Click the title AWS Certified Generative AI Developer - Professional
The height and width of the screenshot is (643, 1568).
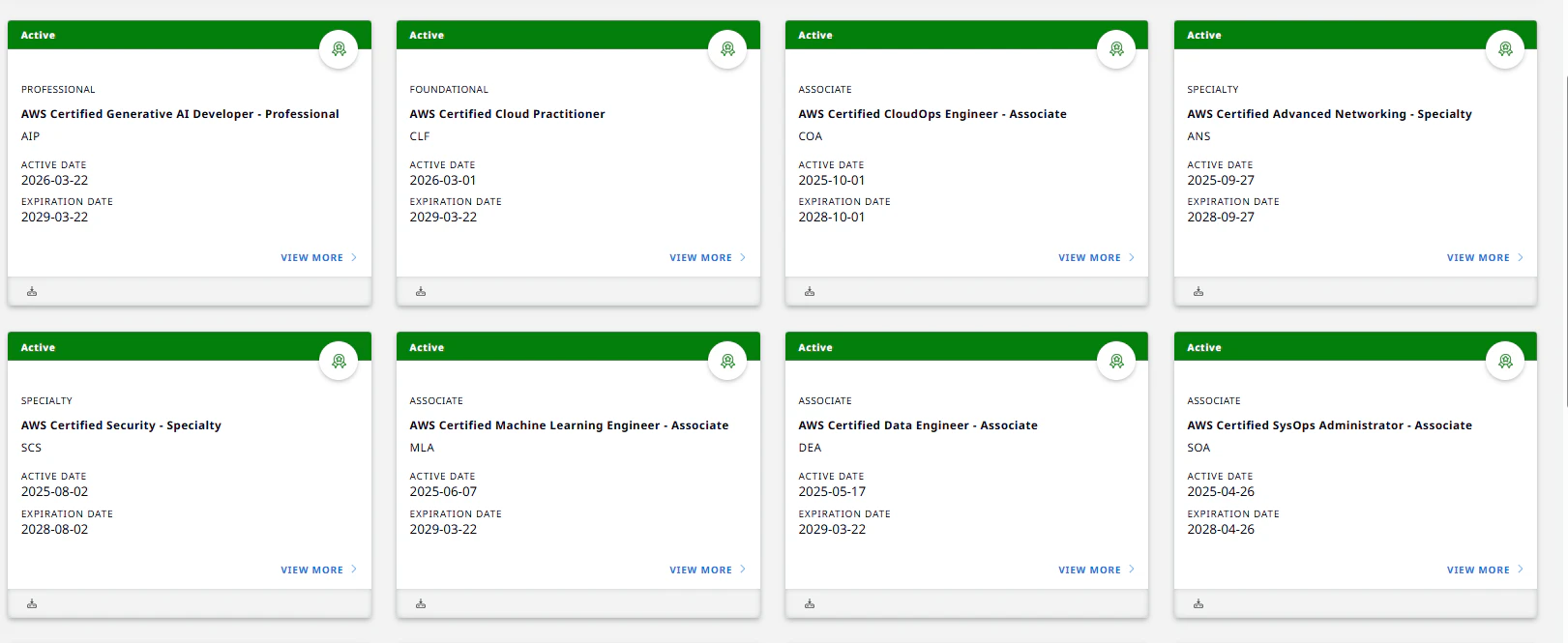tap(180, 114)
